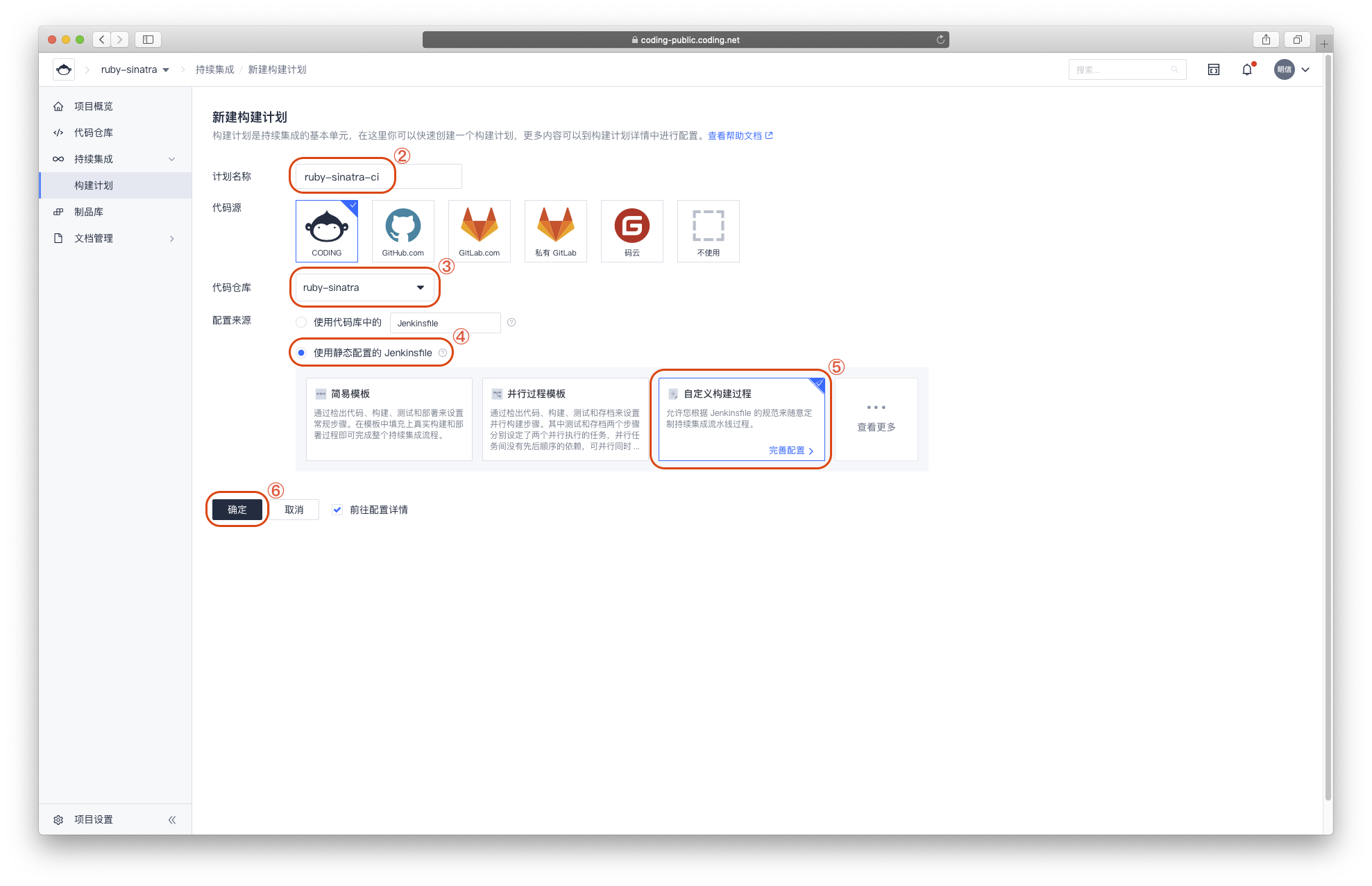The image size is (1372, 886).
Task: Select 使用代码库中的 Jenkinsfile radio option
Action: (x=301, y=322)
